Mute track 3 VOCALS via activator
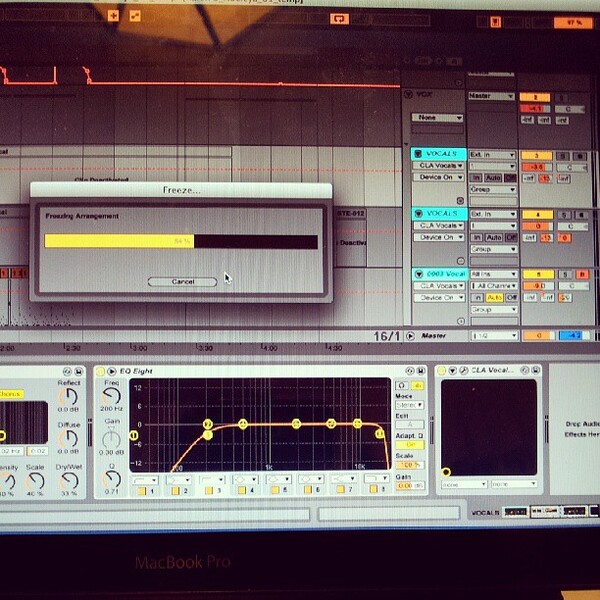 [x=536, y=155]
